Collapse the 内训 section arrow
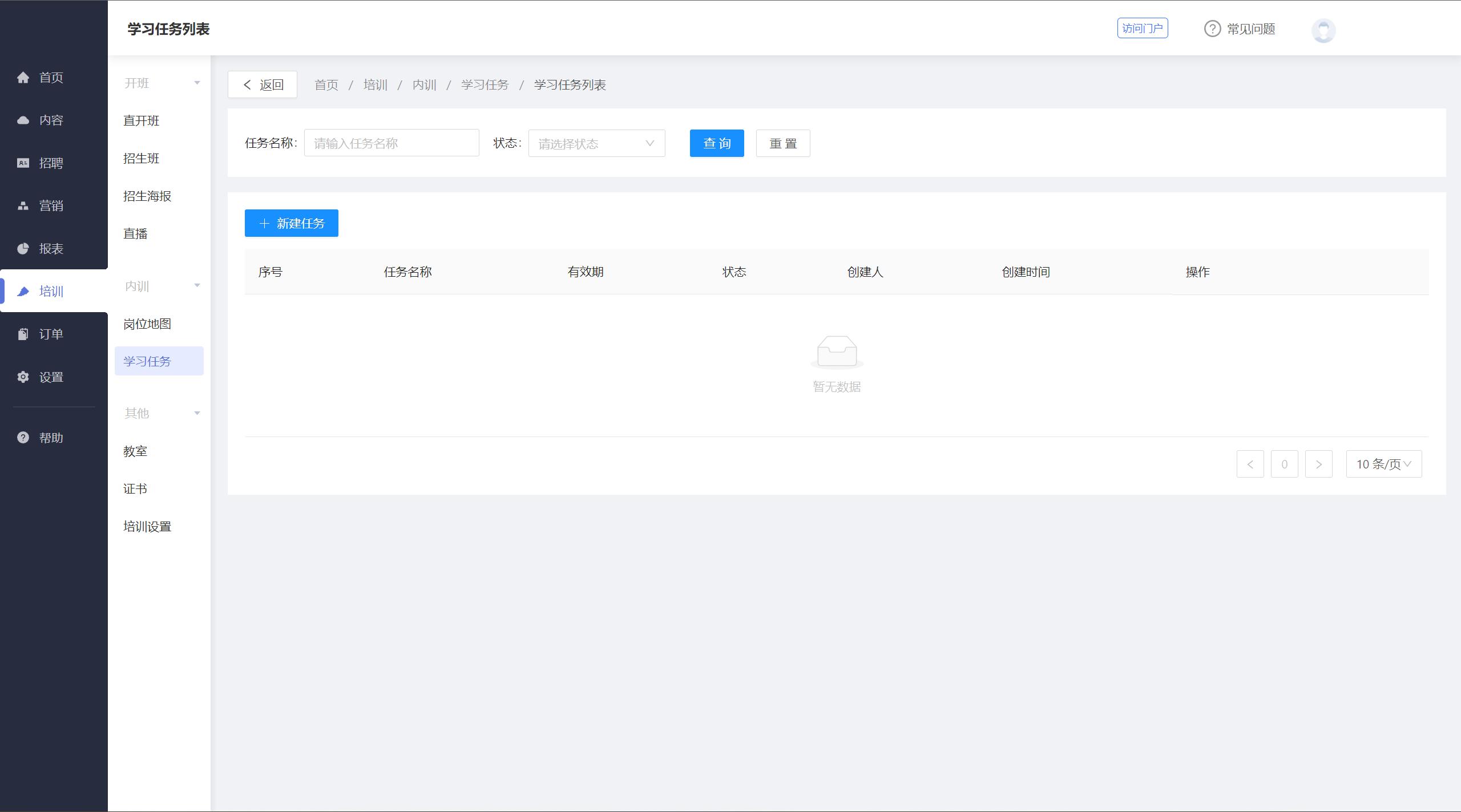 click(x=197, y=286)
